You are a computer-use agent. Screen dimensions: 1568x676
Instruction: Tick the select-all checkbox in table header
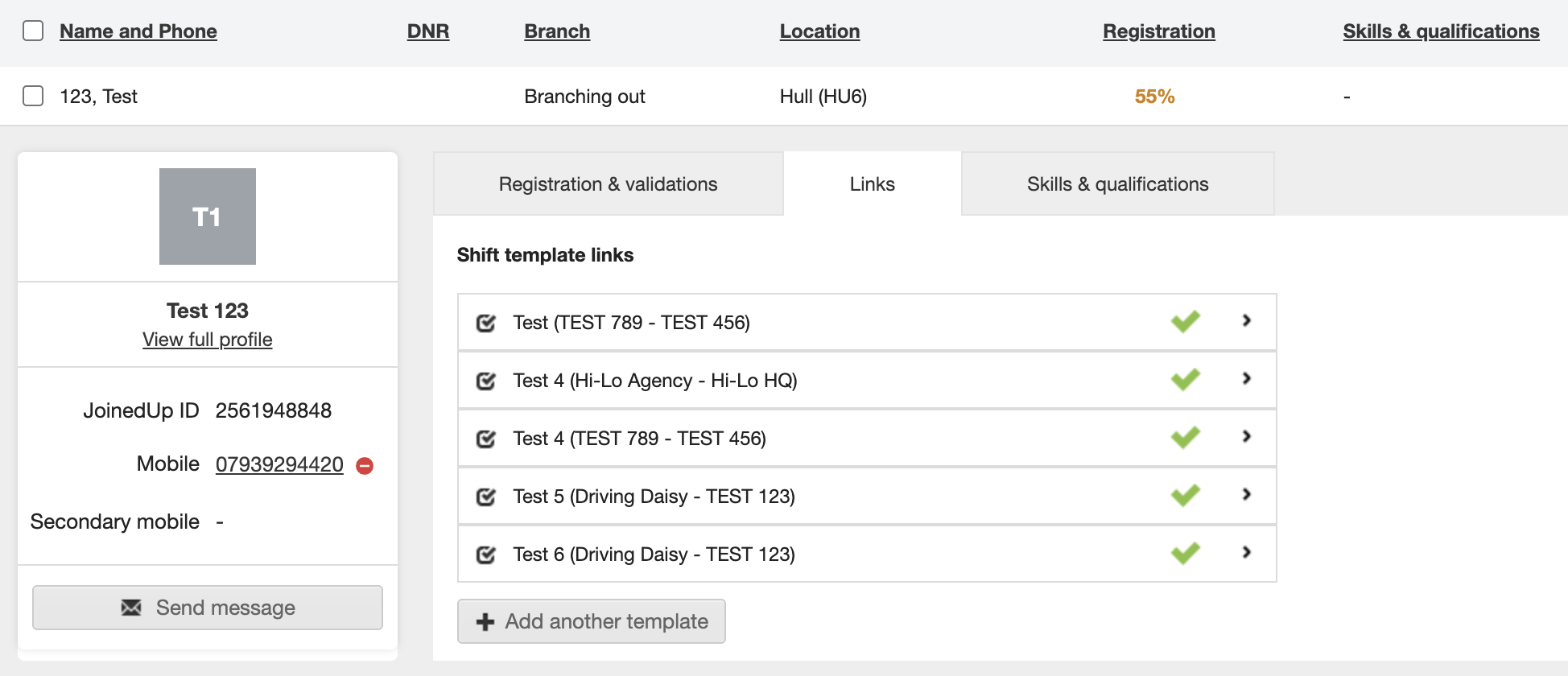tap(33, 31)
